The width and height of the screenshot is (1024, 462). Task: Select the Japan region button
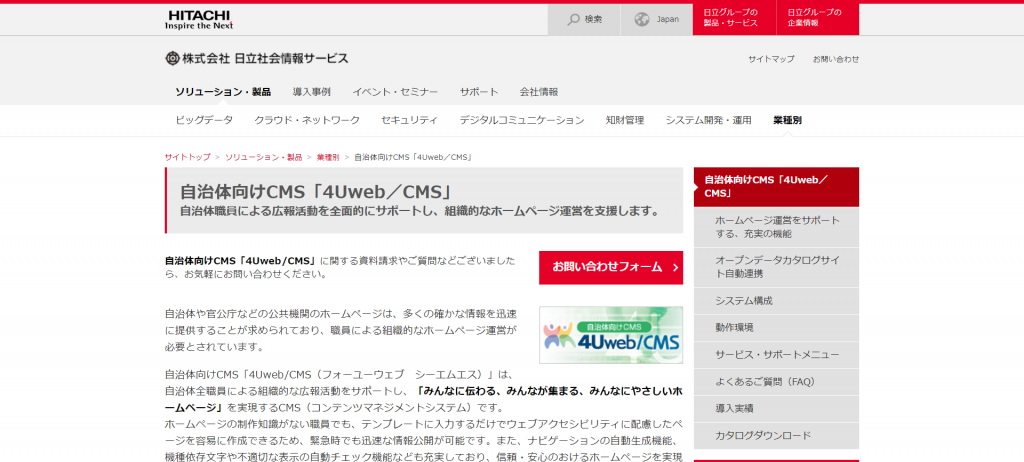point(656,20)
